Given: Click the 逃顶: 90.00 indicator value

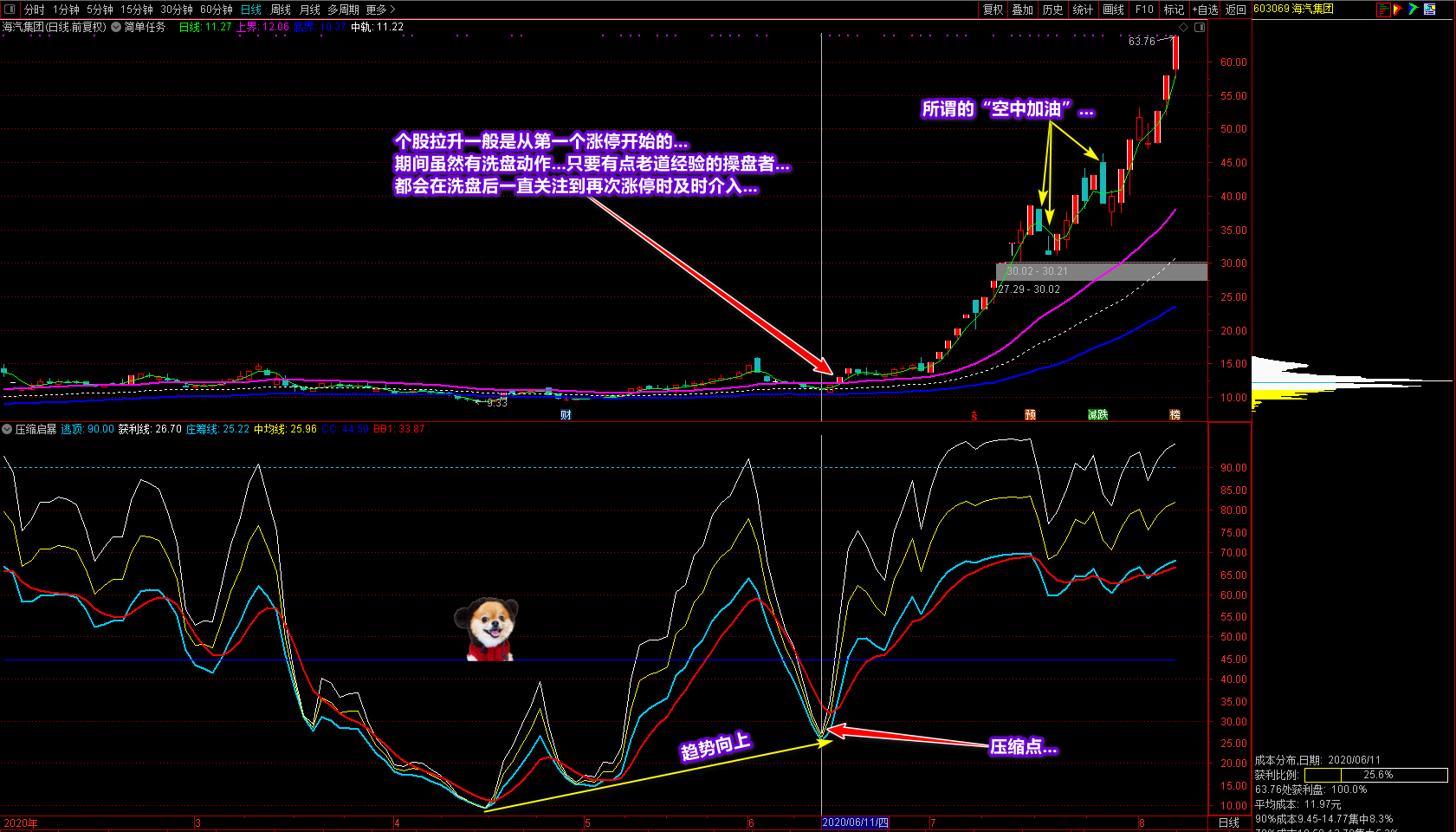Looking at the screenshot, I should [x=87, y=429].
